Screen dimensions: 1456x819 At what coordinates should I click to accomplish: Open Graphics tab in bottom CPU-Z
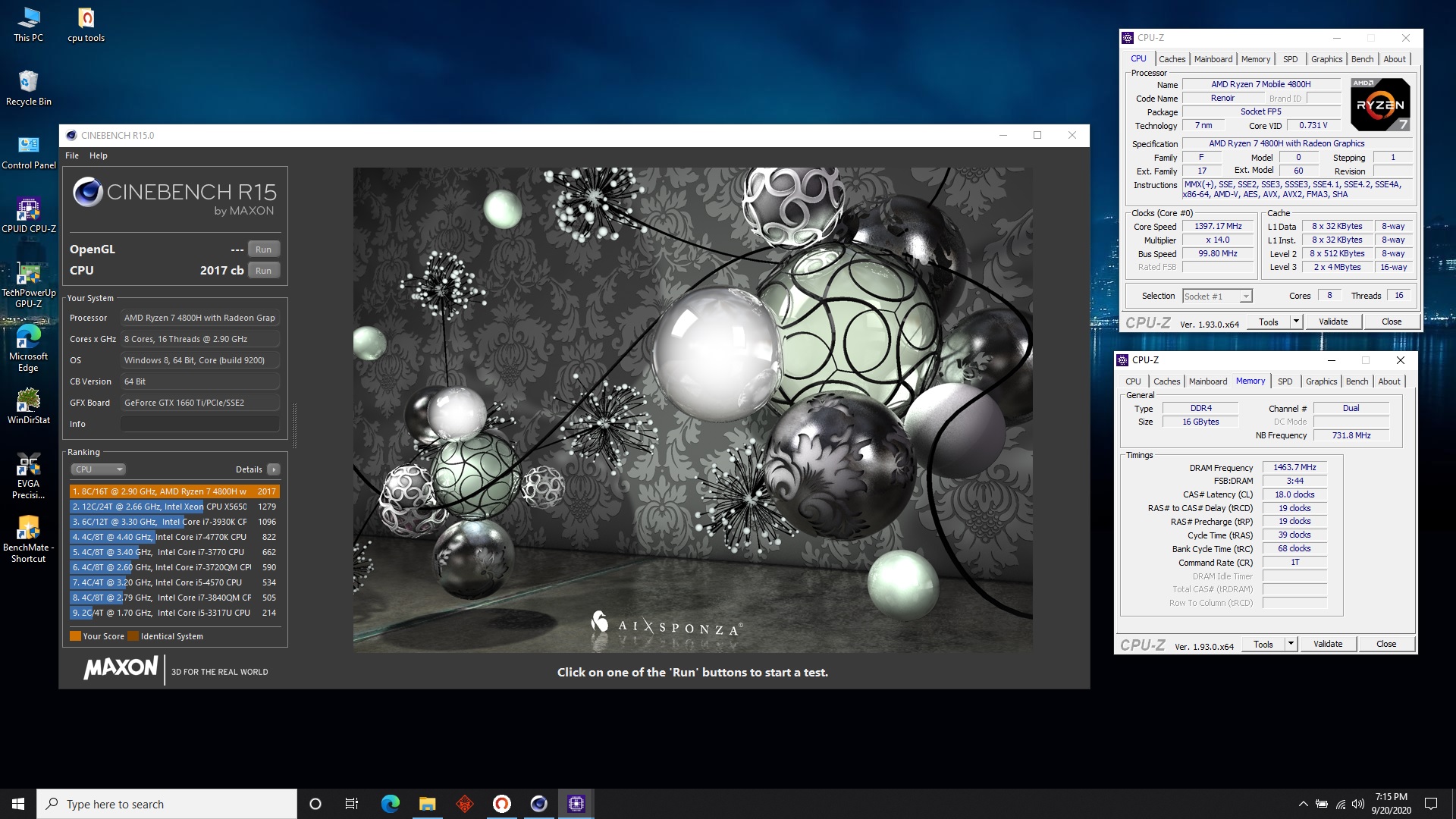[1321, 381]
